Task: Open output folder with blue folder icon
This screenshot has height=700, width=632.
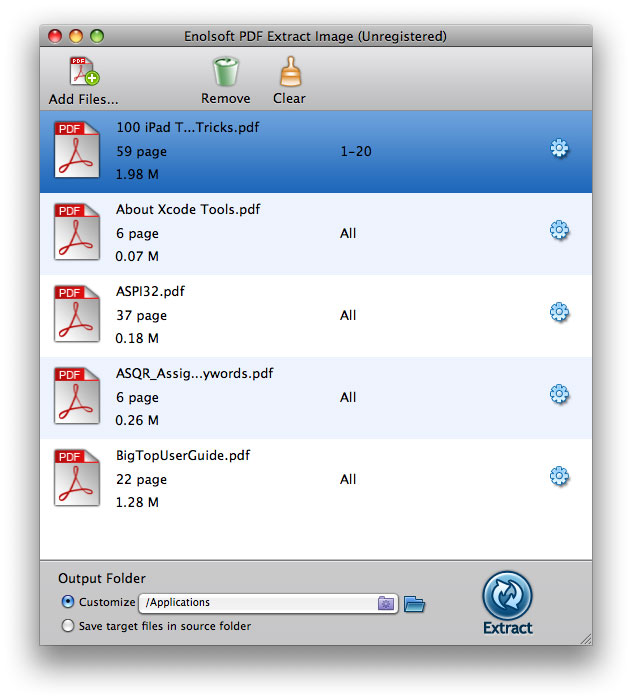Action: [414, 604]
